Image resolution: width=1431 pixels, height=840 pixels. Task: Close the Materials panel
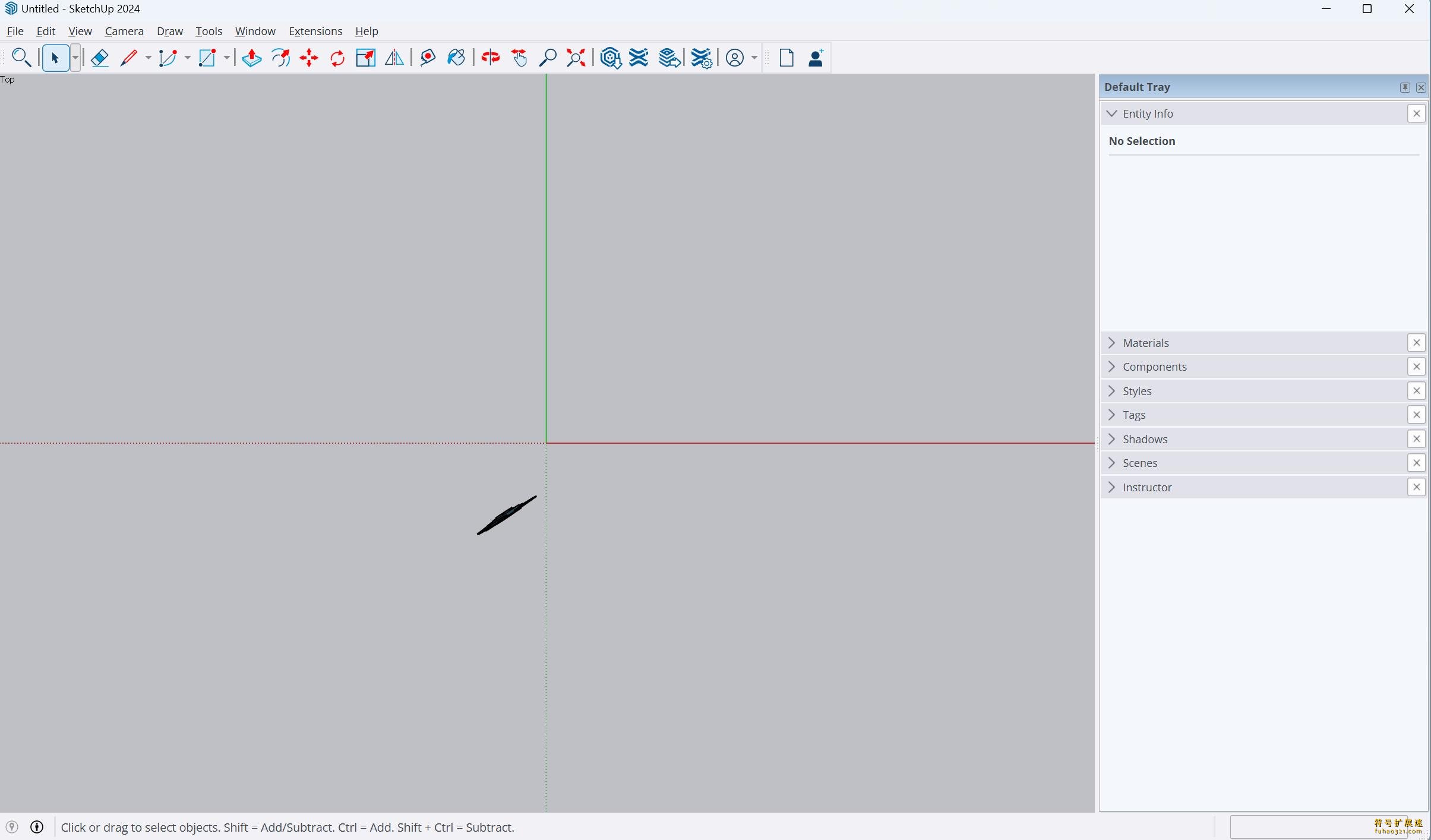(x=1417, y=343)
